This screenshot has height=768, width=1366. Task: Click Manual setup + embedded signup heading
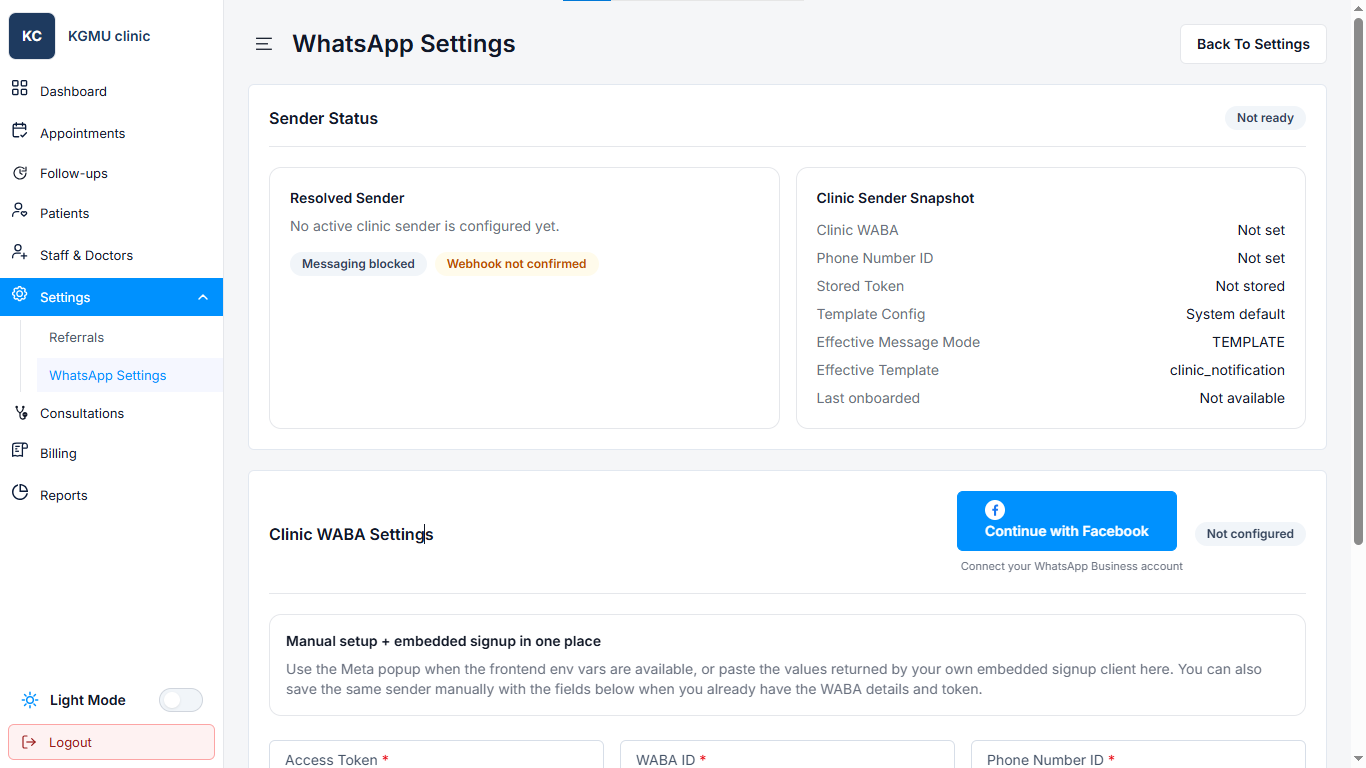443,641
